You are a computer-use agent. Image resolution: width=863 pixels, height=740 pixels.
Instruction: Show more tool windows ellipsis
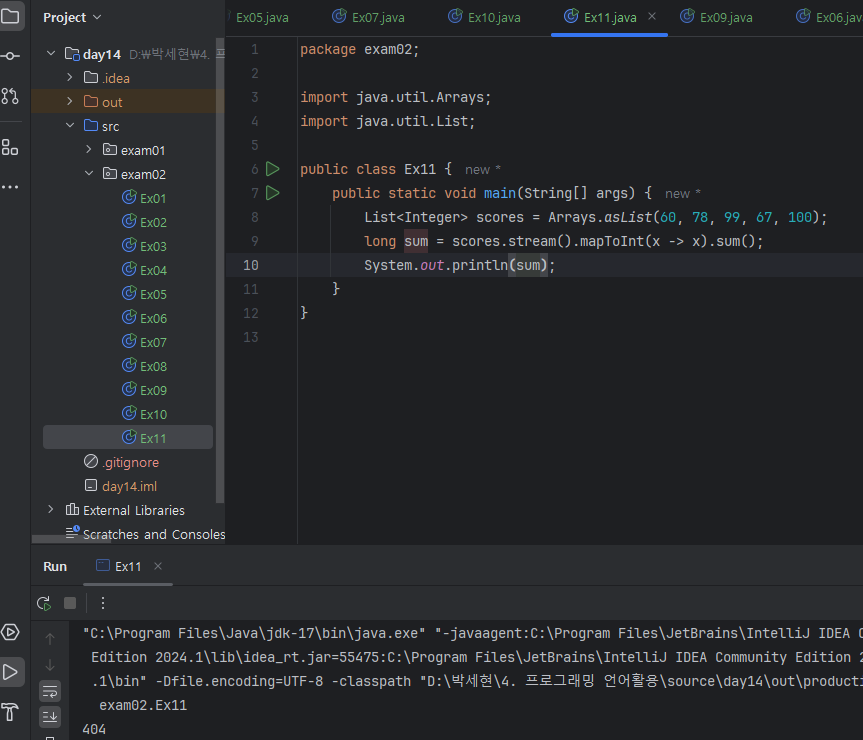(10, 188)
